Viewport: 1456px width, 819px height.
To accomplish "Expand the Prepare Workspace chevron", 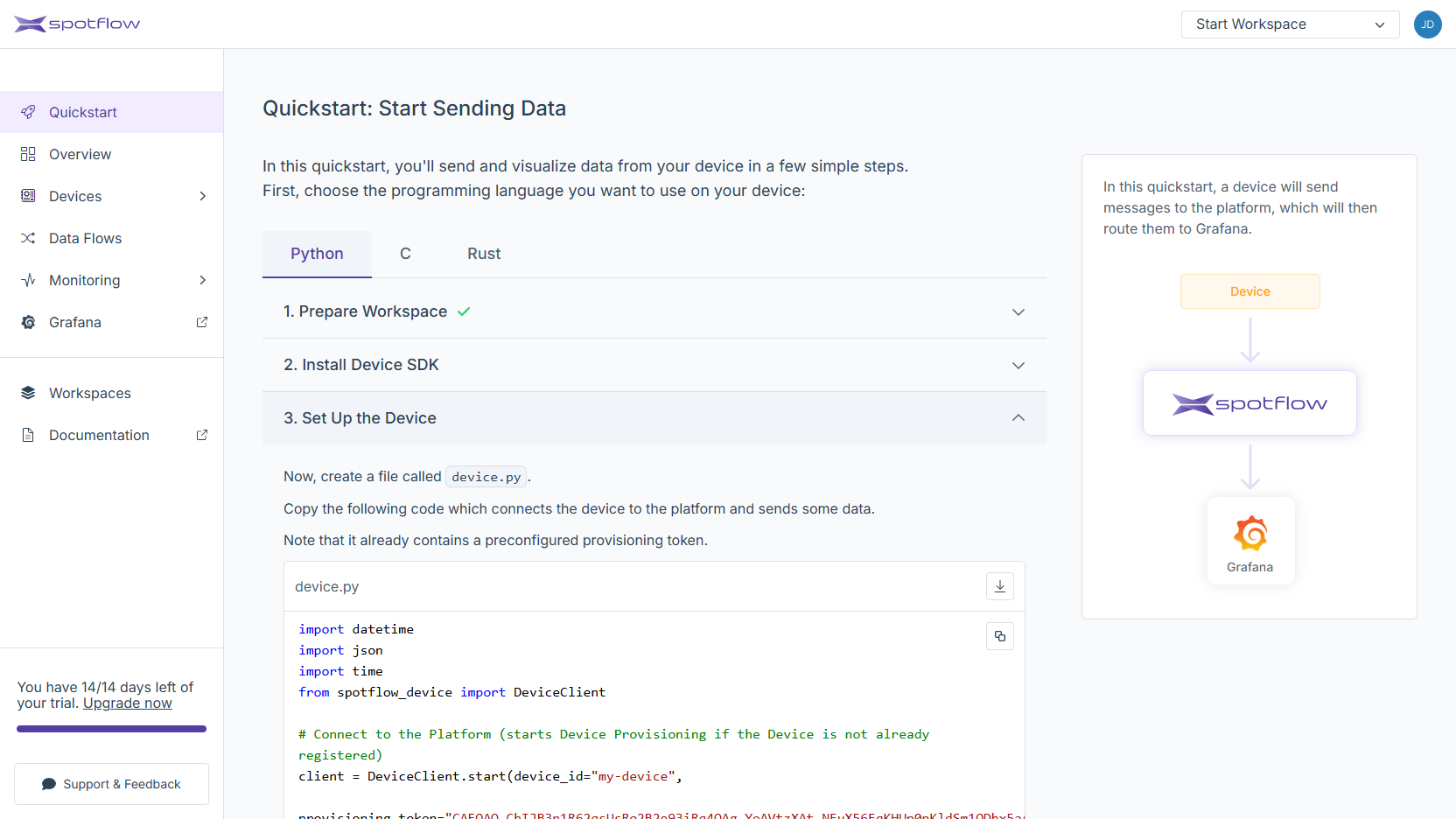I will [x=1018, y=312].
